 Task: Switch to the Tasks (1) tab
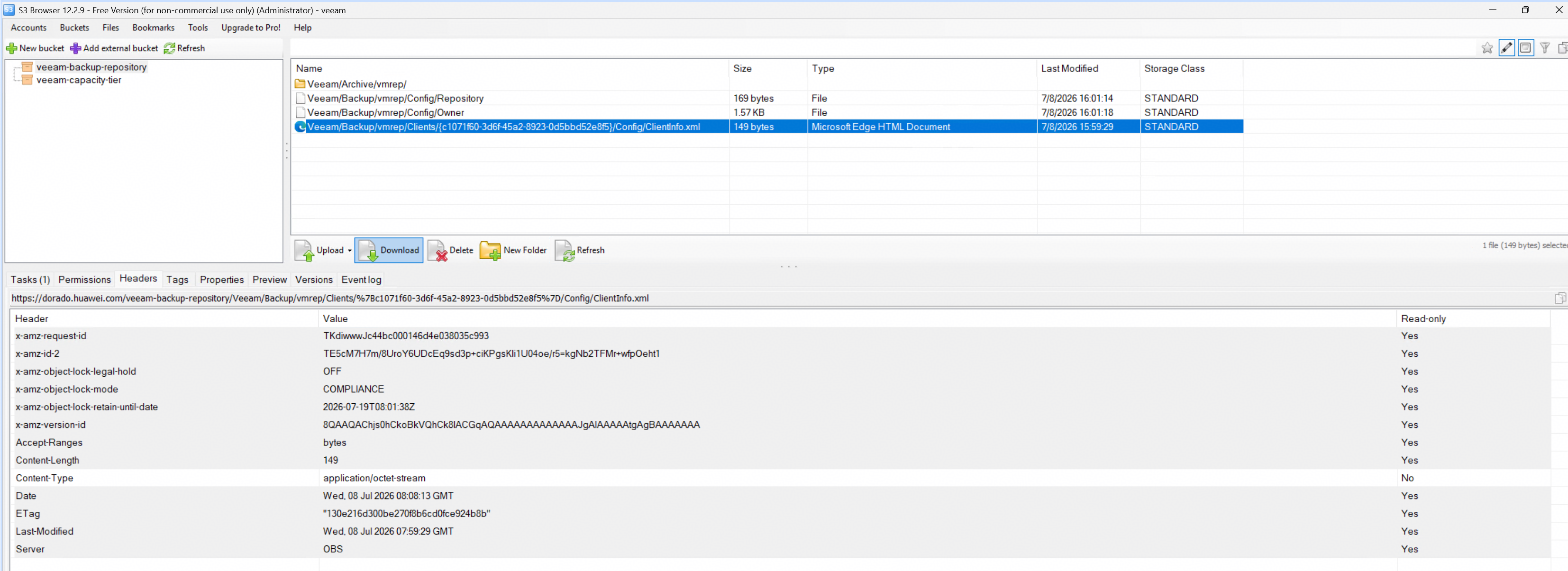(30, 280)
